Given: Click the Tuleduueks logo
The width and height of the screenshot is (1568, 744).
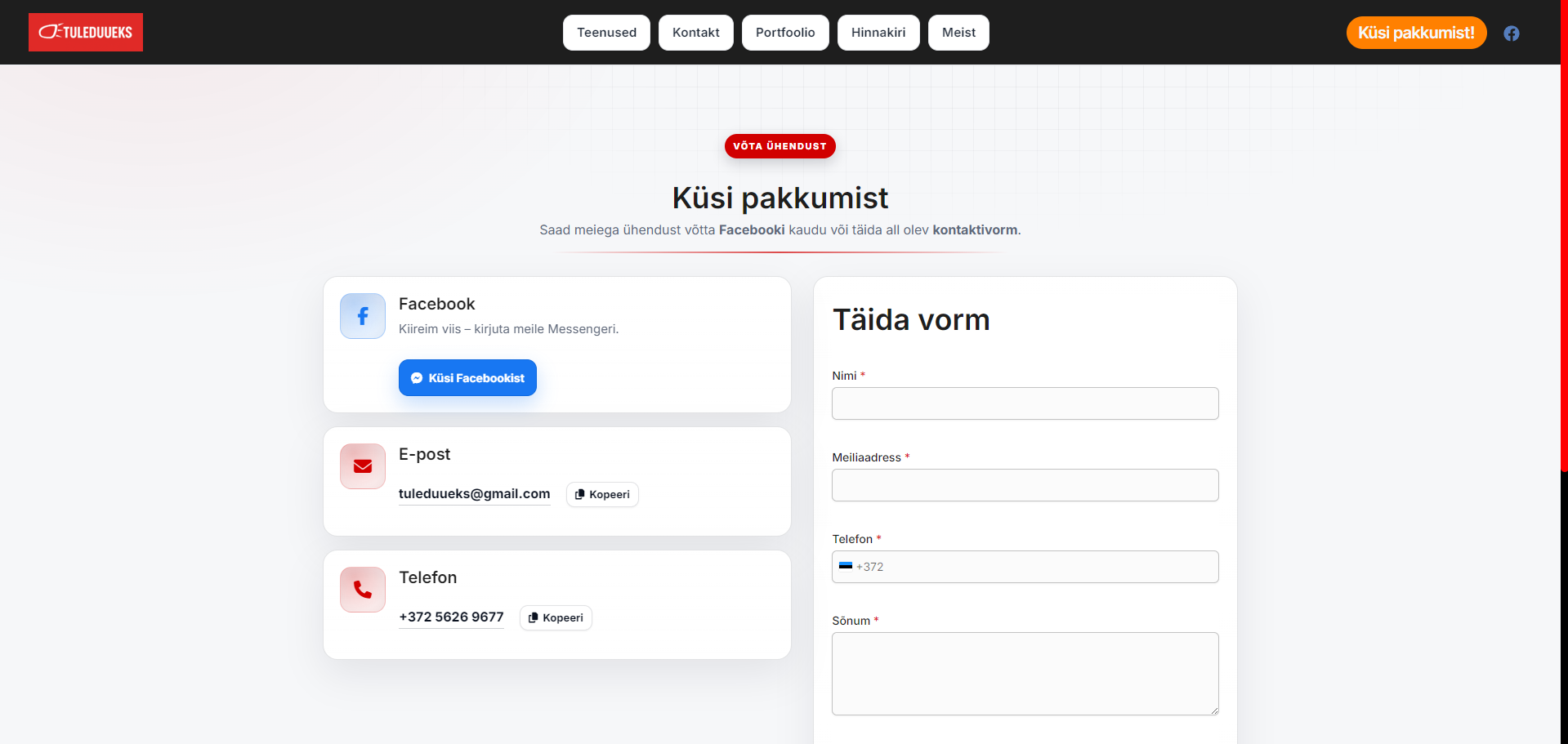Looking at the screenshot, I should point(86,33).
